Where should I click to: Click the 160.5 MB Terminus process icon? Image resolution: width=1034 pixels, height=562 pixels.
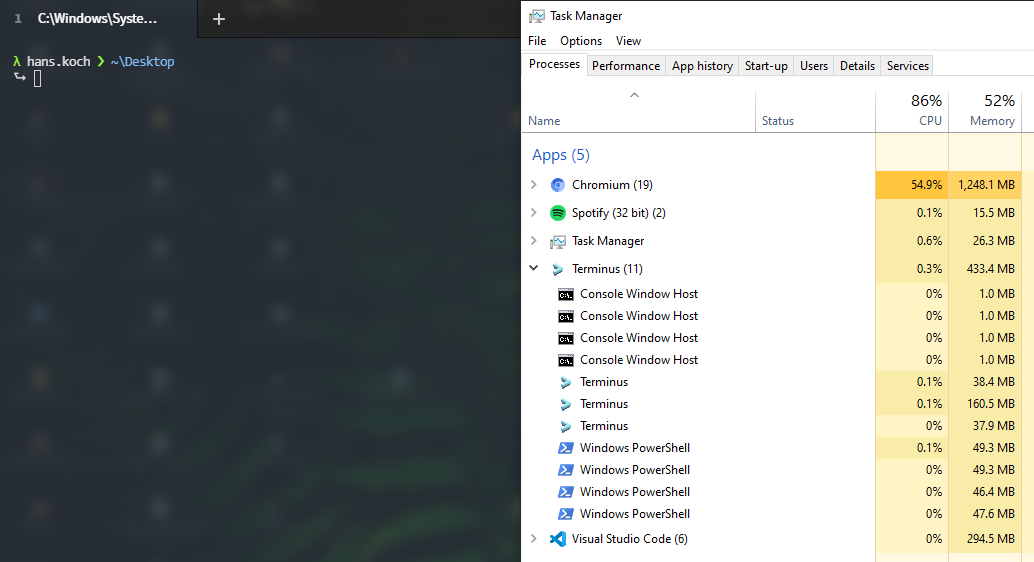(566, 404)
